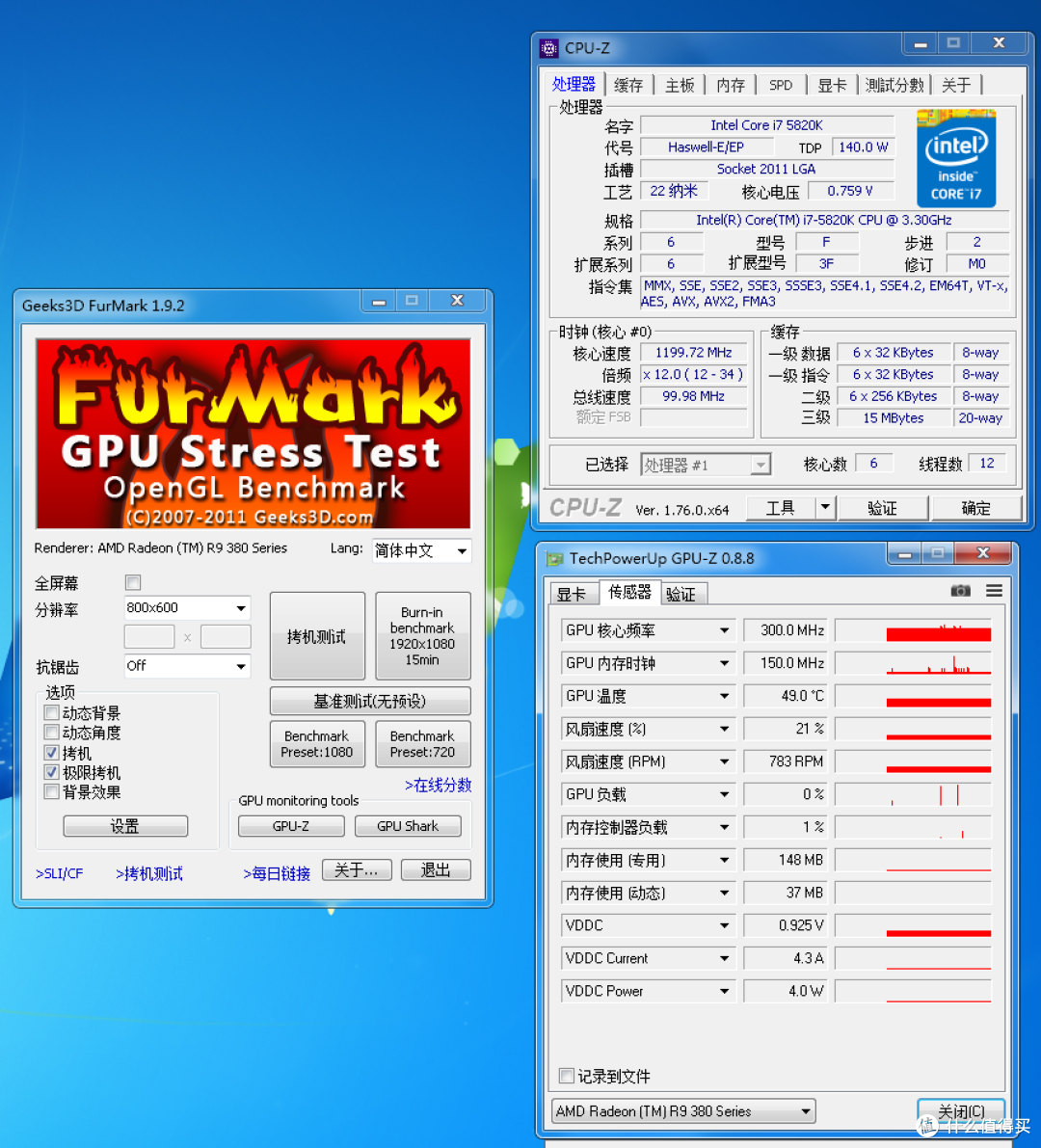Enable the 全屏幕 fullscreen checkbox in FurMark
1041x1148 pixels.
pos(132,582)
